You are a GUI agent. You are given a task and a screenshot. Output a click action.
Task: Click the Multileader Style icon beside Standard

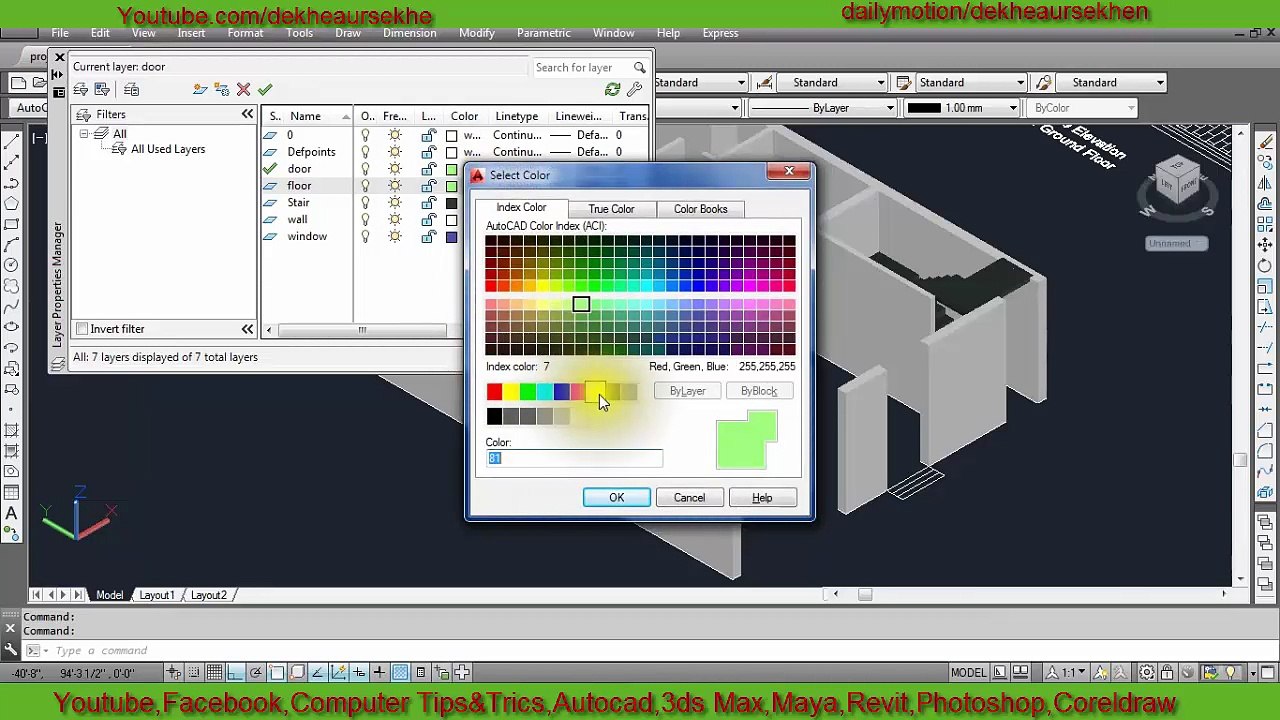(x=1043, y=82)
